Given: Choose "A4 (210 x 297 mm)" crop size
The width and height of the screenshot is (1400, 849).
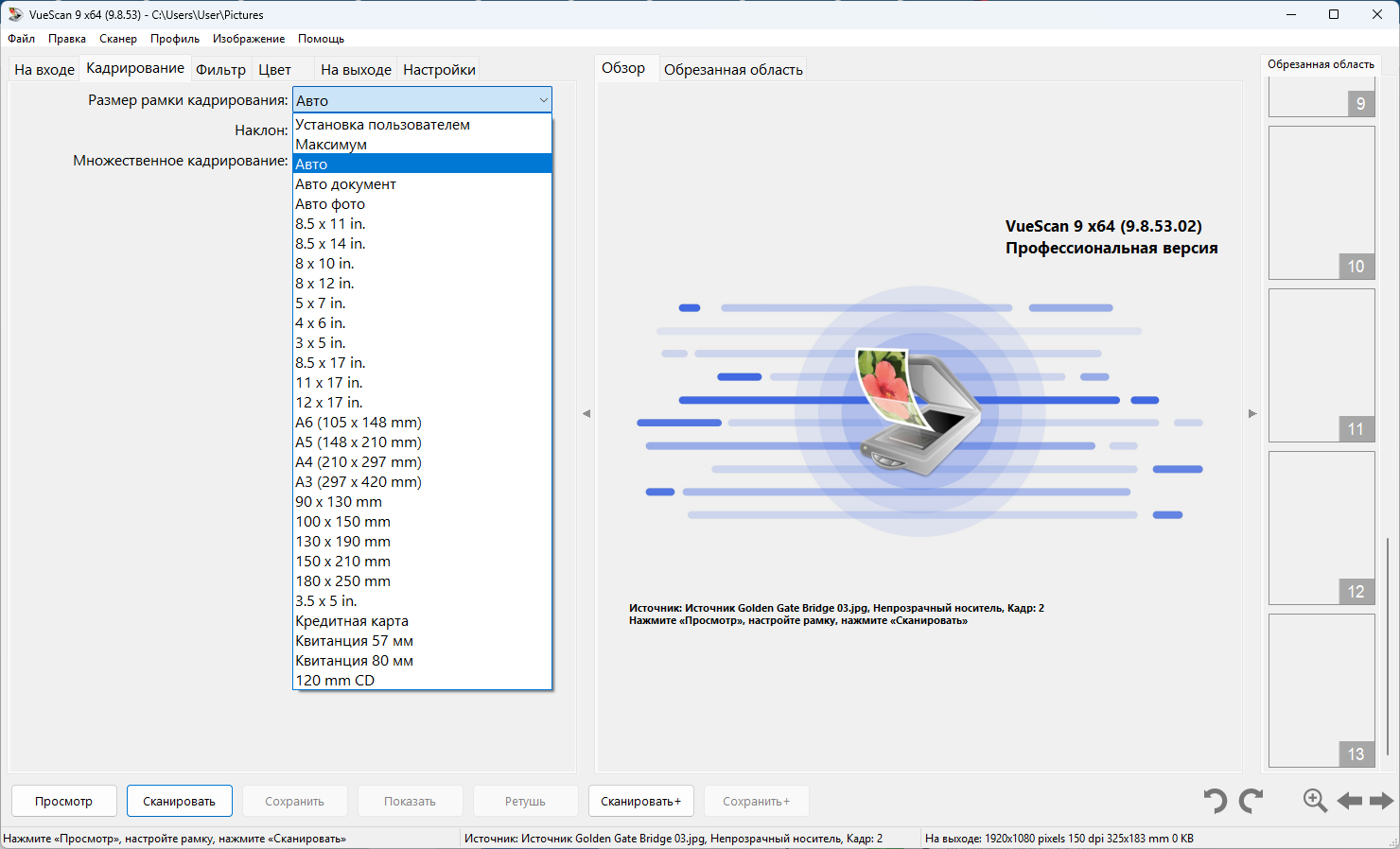Looking at the screenshot, I should point(358,462).
